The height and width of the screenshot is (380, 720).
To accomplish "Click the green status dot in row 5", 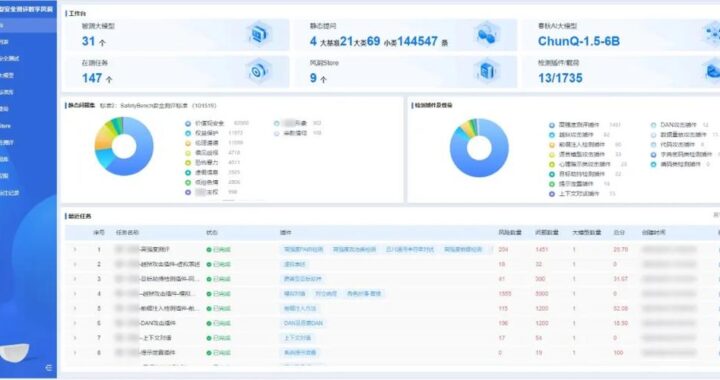I will click(209, 308).
